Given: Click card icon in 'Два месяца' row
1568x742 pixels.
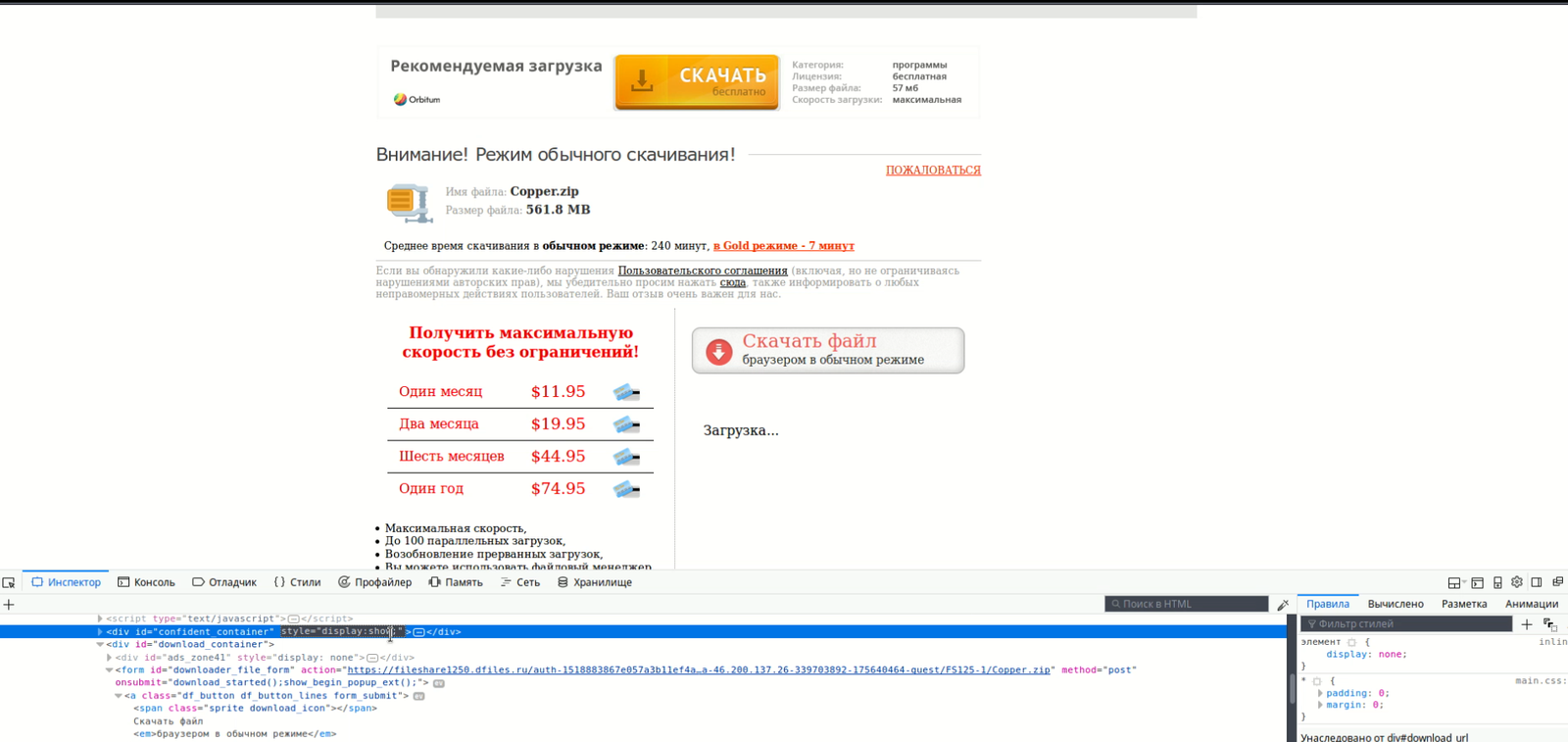Looking at the screenshot, I should pos(626,424).
